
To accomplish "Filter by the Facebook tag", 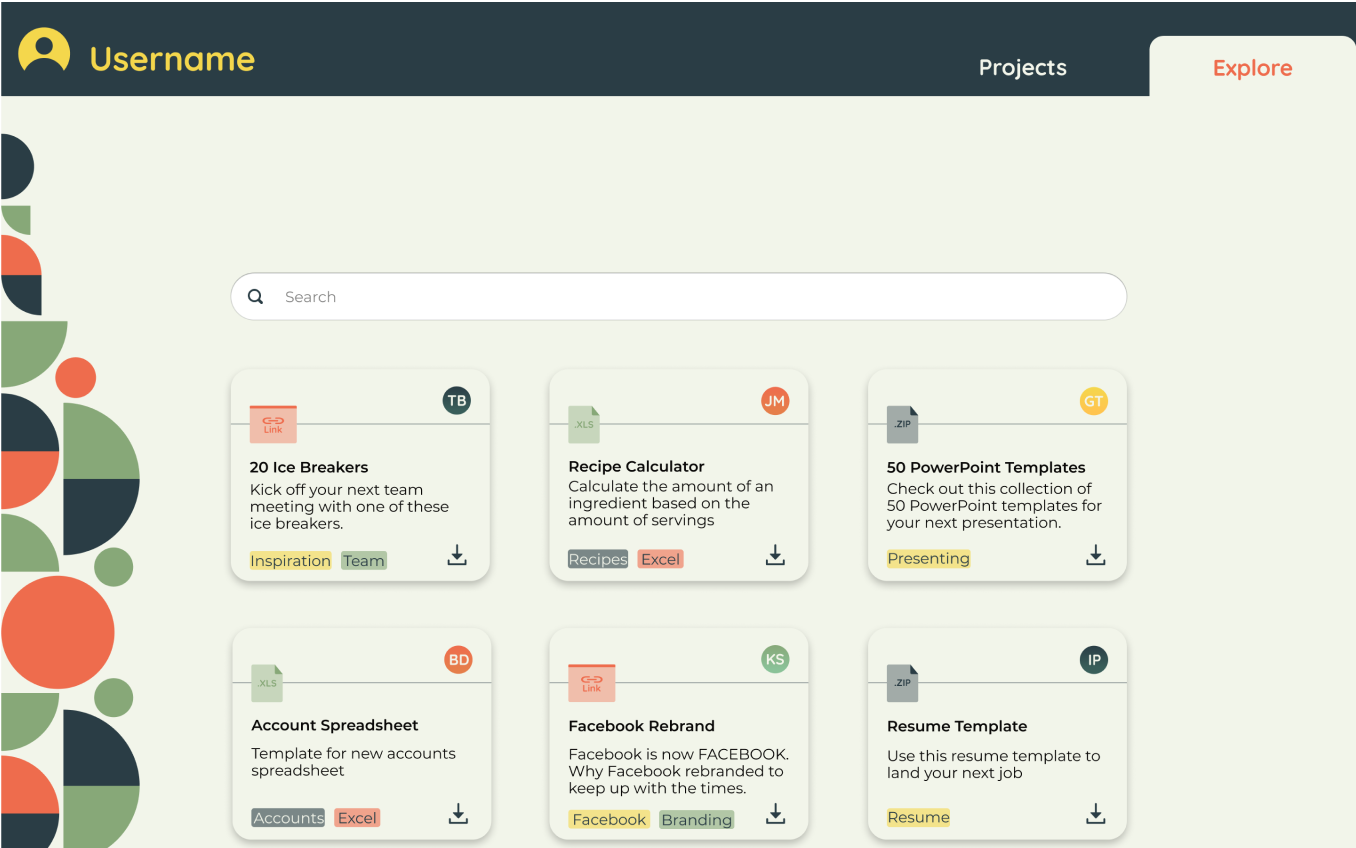I will [609, 819].
